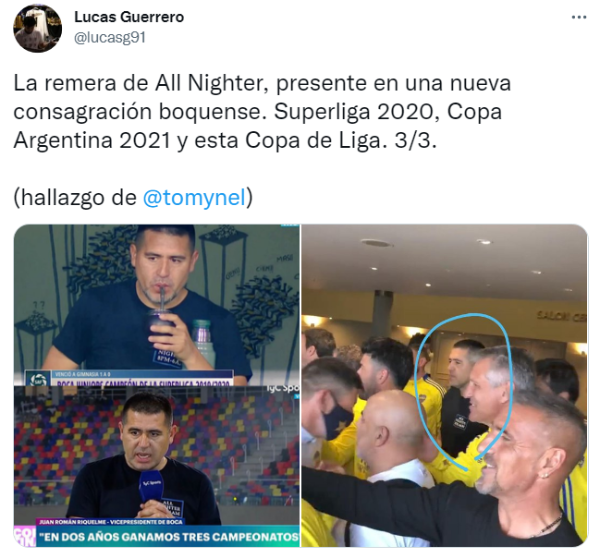Click the TyC Sports microphone in interview image
Image resolution: width=600 pixels, height=558 pixels.
(152, 486)
